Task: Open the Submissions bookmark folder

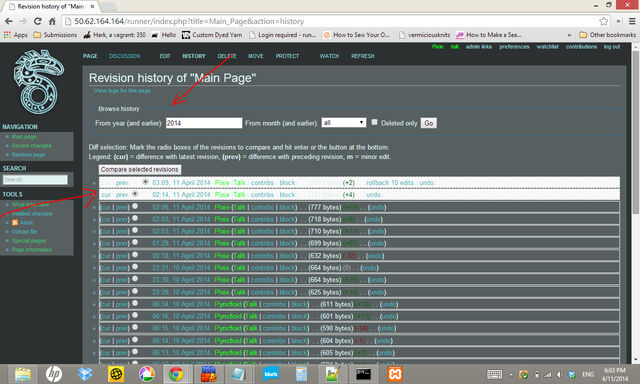Action: click(55, 35)
